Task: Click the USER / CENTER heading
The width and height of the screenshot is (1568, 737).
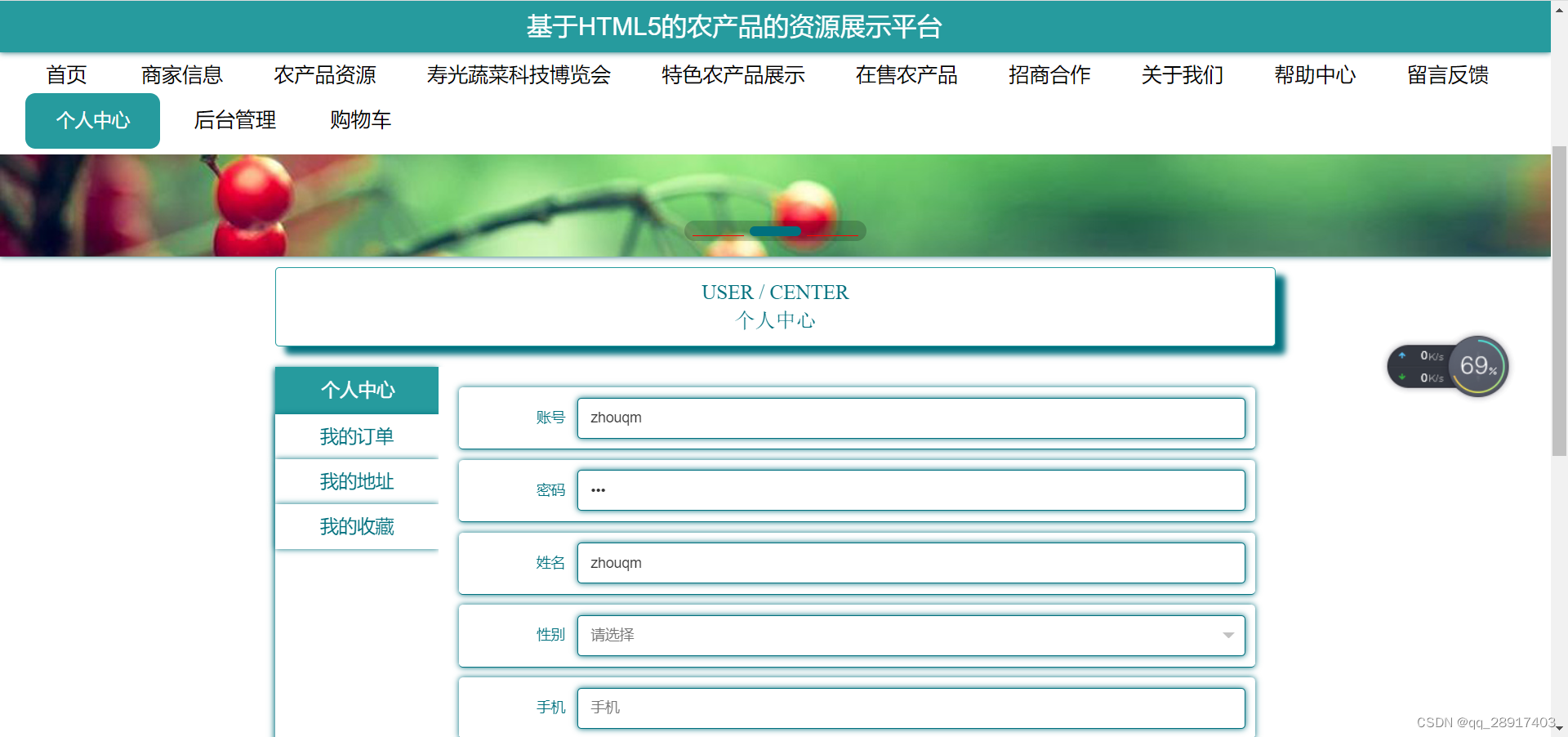Action: click(775, 293)
